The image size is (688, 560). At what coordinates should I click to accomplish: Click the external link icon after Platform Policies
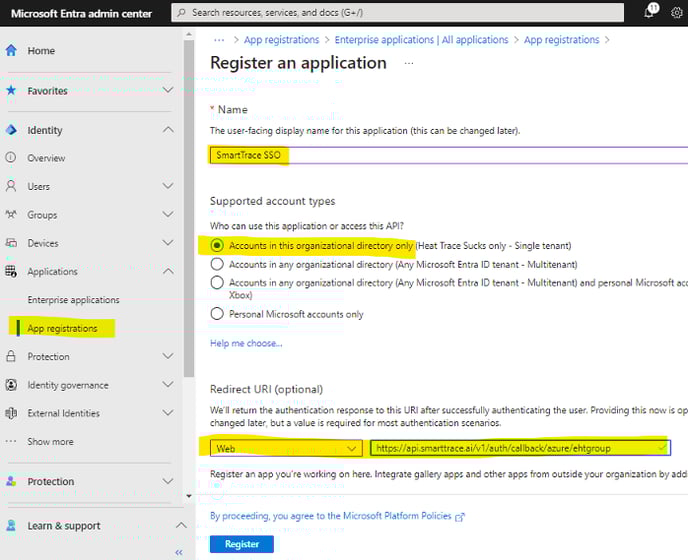[459, 517]
